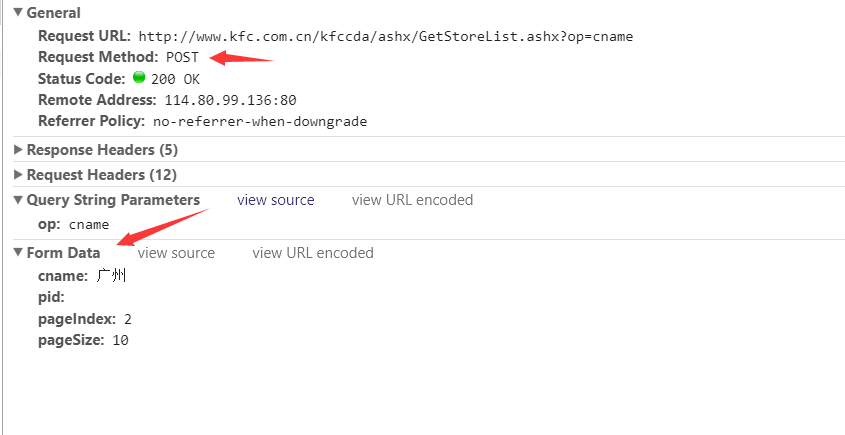This screenshot has height=435, width=845.
Task: Click the empty pid form data row
Action: pos(51,298)
